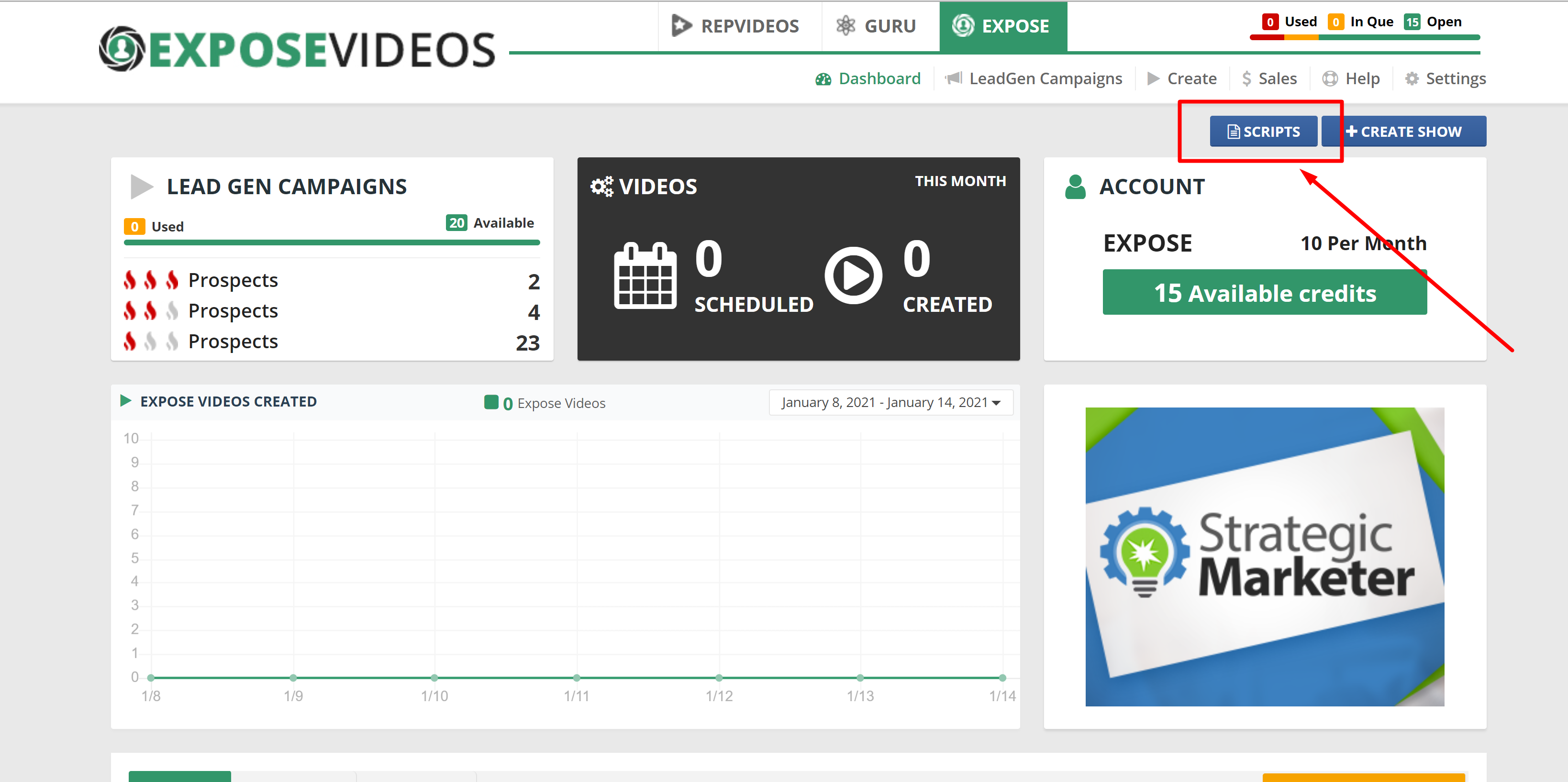
Task: Click the Strategic Marketer thumbnail image
Action: pos(1264,556)
